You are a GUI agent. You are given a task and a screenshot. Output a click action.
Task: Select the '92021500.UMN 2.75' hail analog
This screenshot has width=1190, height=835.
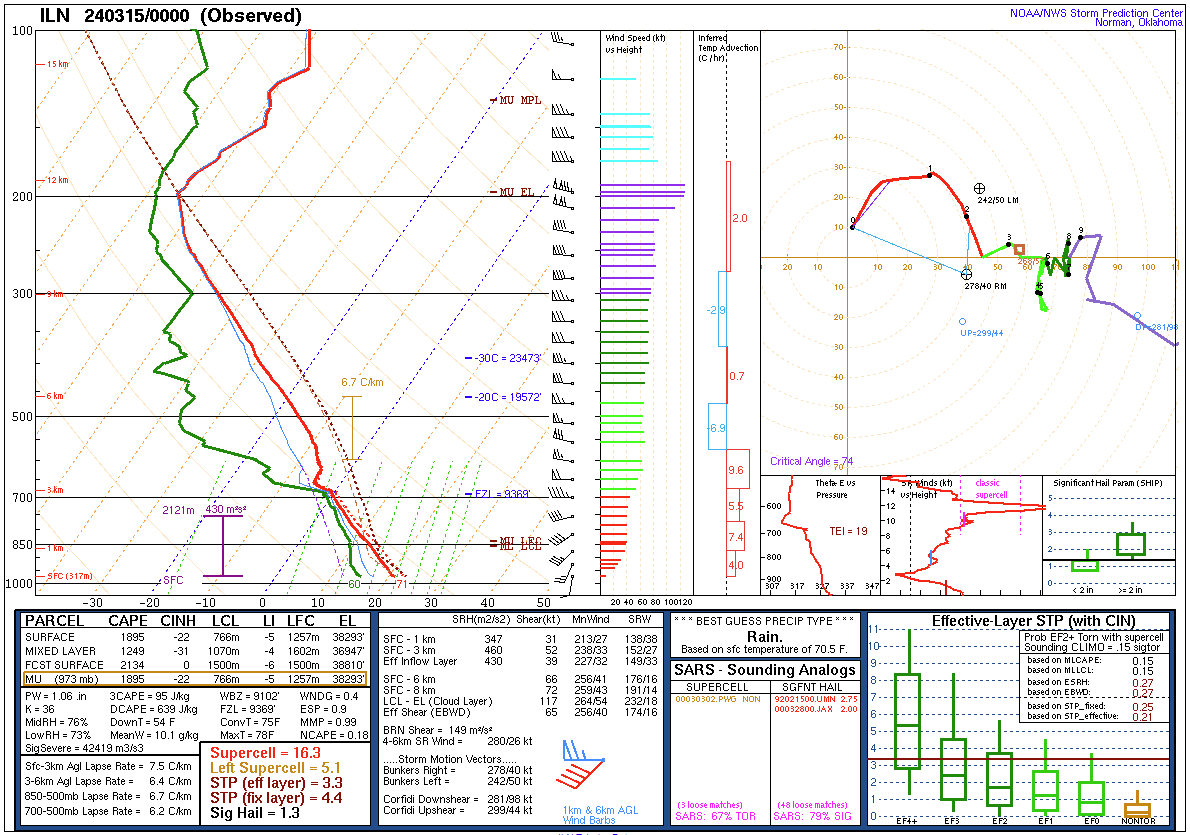click(x=816, y=699)
